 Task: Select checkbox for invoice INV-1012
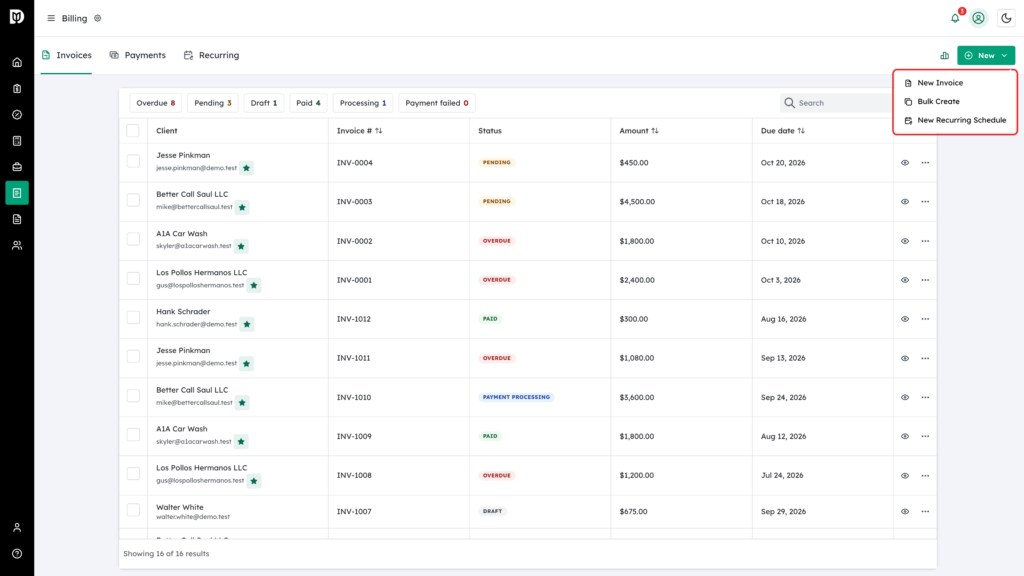pyautogui.click(x=133, y=317)
